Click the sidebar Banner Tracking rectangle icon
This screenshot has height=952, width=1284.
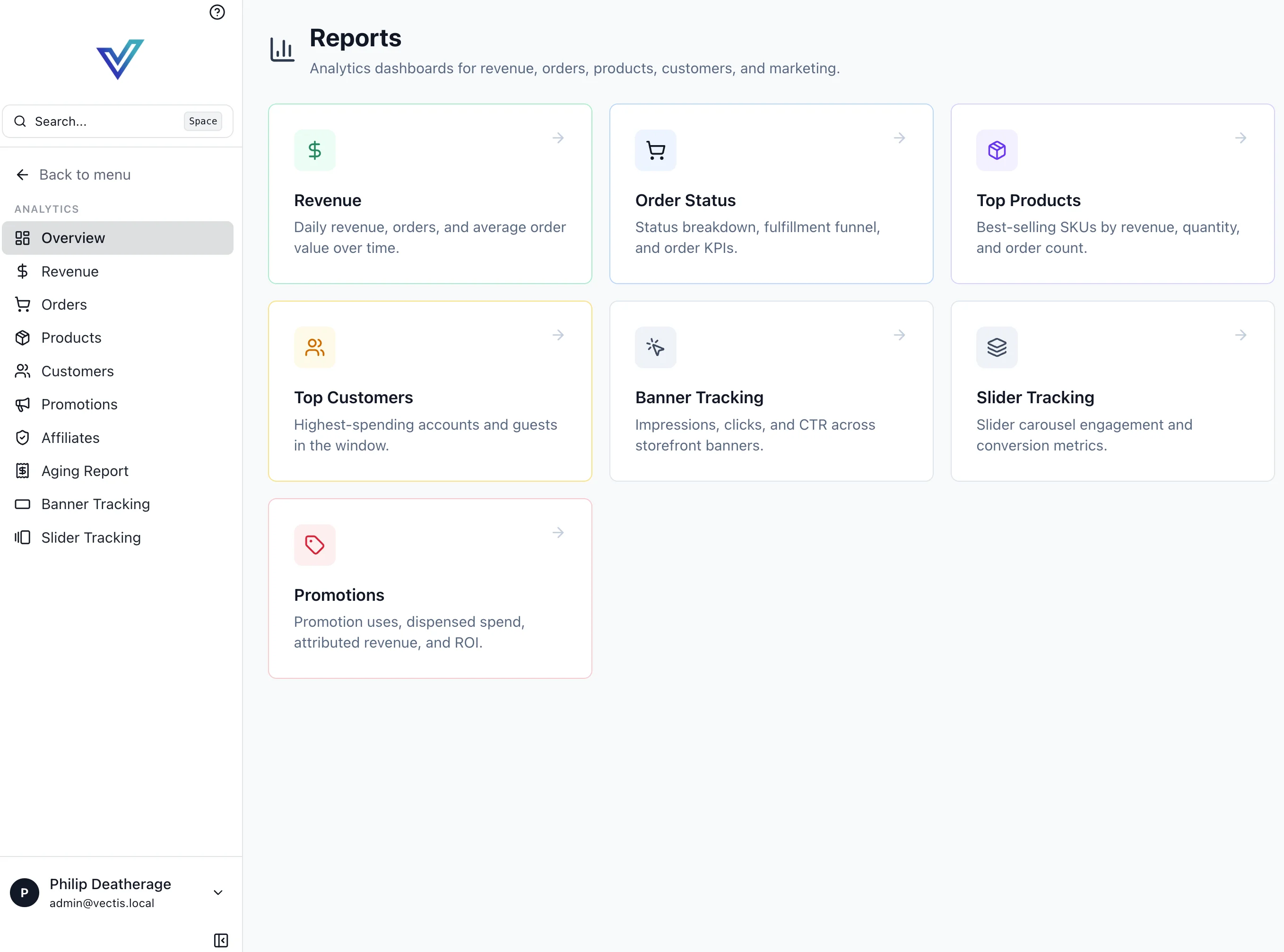23,504
